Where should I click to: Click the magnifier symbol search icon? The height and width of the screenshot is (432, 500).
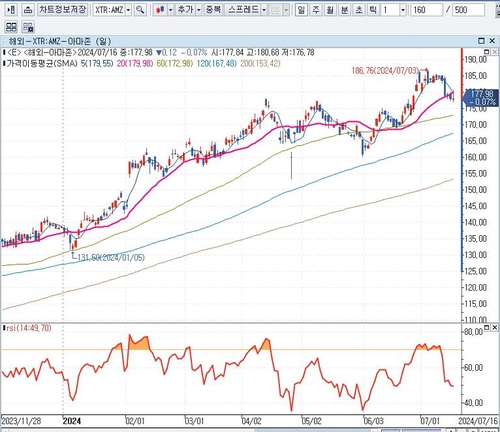[140, 10]
